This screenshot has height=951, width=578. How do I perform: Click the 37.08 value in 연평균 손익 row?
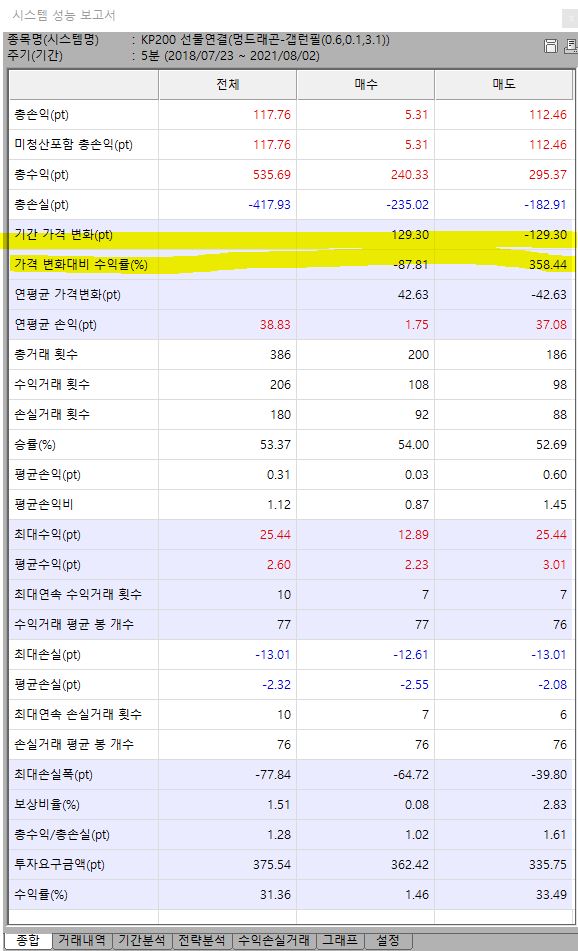point(551,325)
